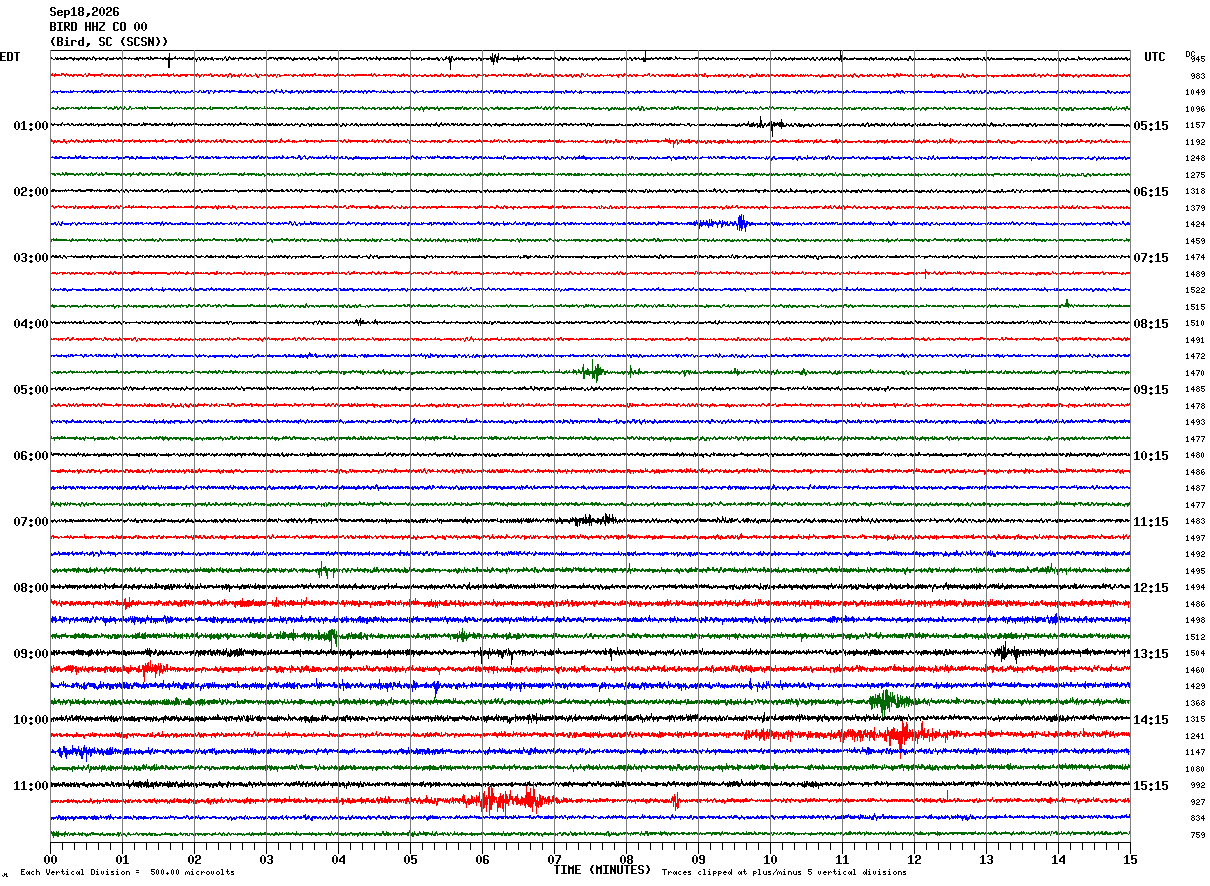Image resolution: width=1210 pixels, height=886 pixels.
Task: Click the 15 minute tick label
Action: (1130, 859)
